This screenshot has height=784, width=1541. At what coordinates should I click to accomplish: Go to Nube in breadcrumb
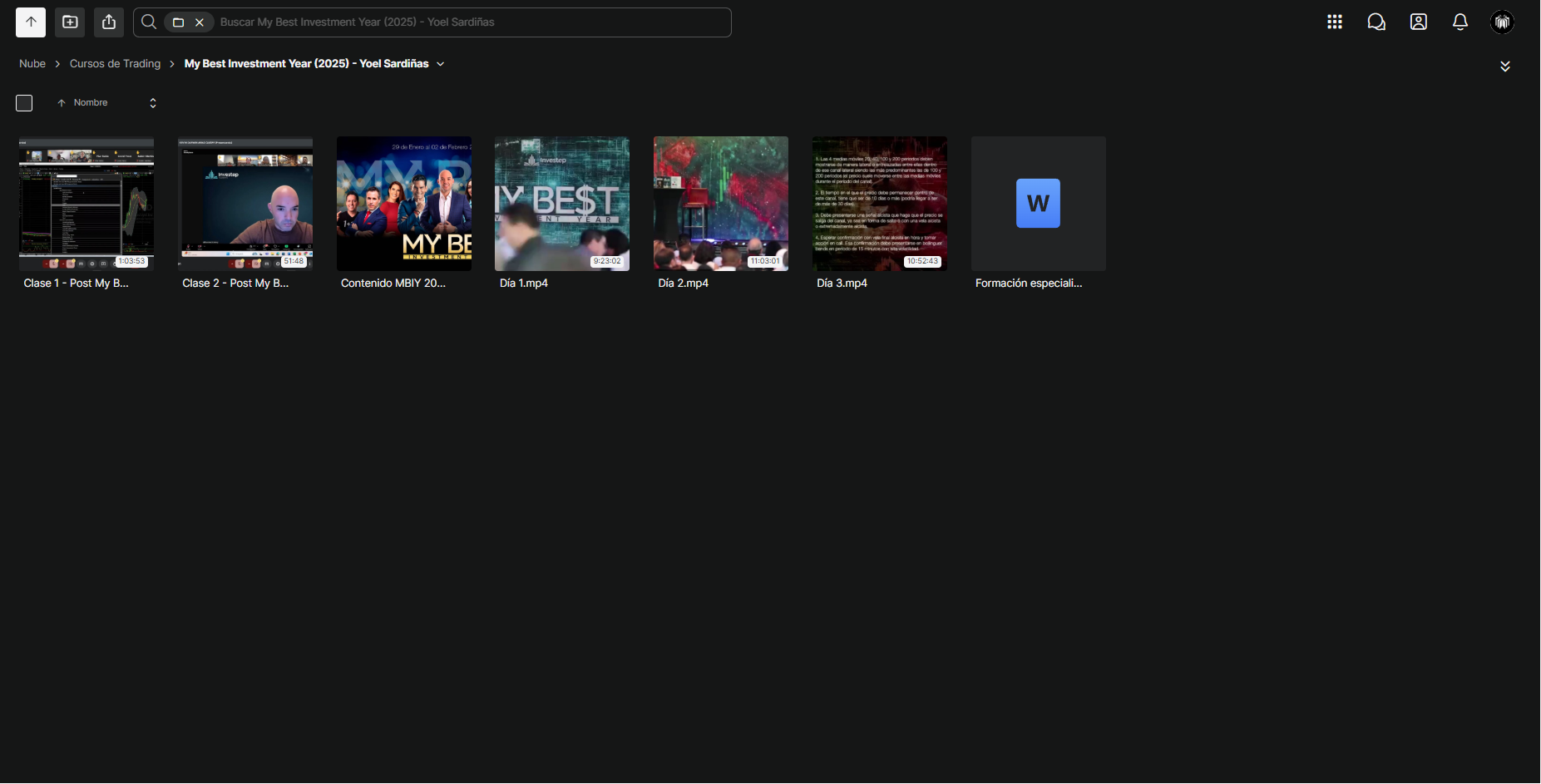tap(32, 64)
